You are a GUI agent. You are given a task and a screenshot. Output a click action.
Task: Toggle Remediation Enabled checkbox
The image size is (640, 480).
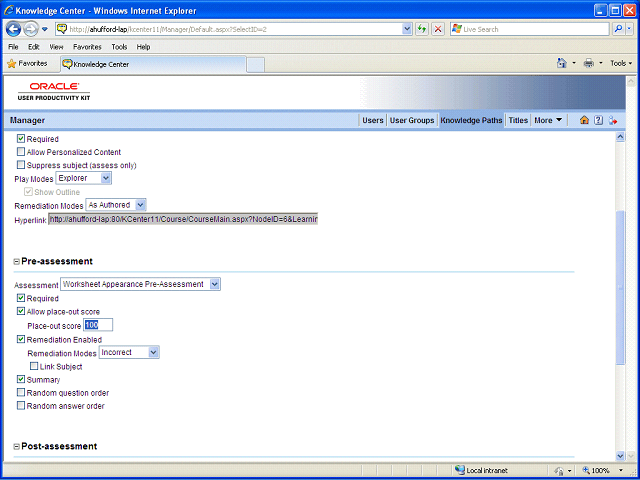pyautogui.click(x=21, y=339)
